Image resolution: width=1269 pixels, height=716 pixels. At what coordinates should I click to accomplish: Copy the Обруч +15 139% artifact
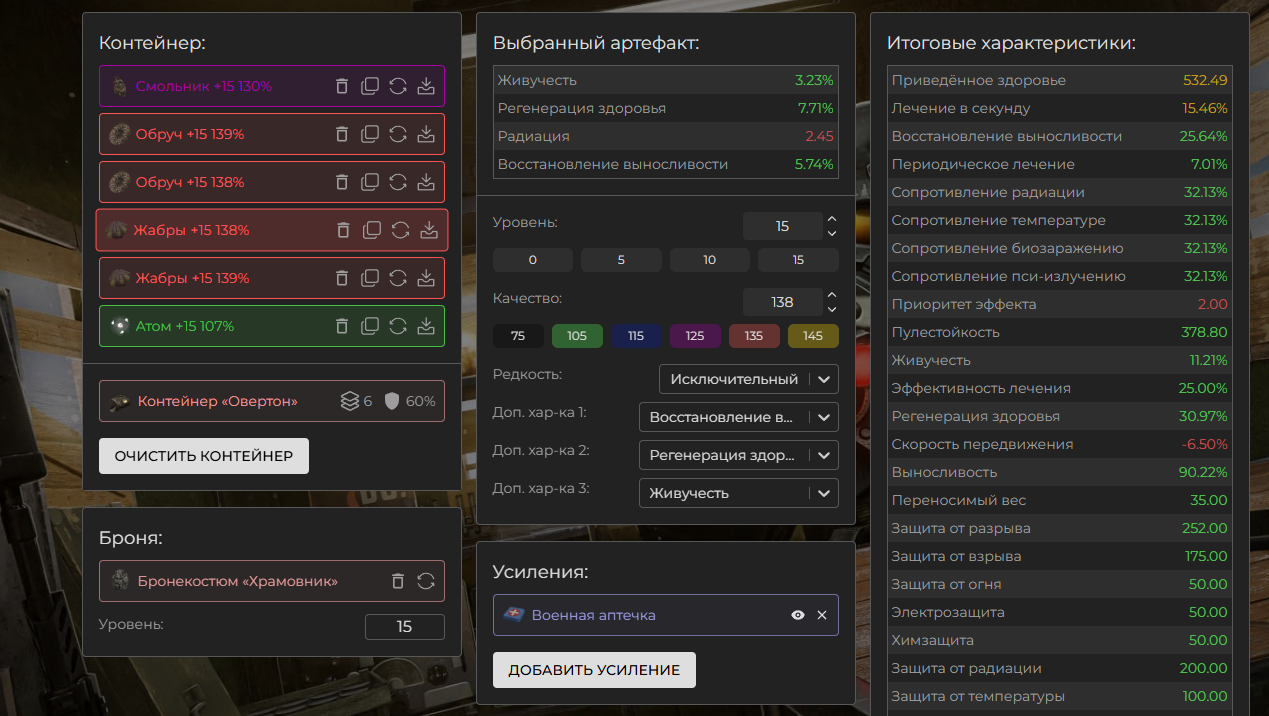coord(370,134)
